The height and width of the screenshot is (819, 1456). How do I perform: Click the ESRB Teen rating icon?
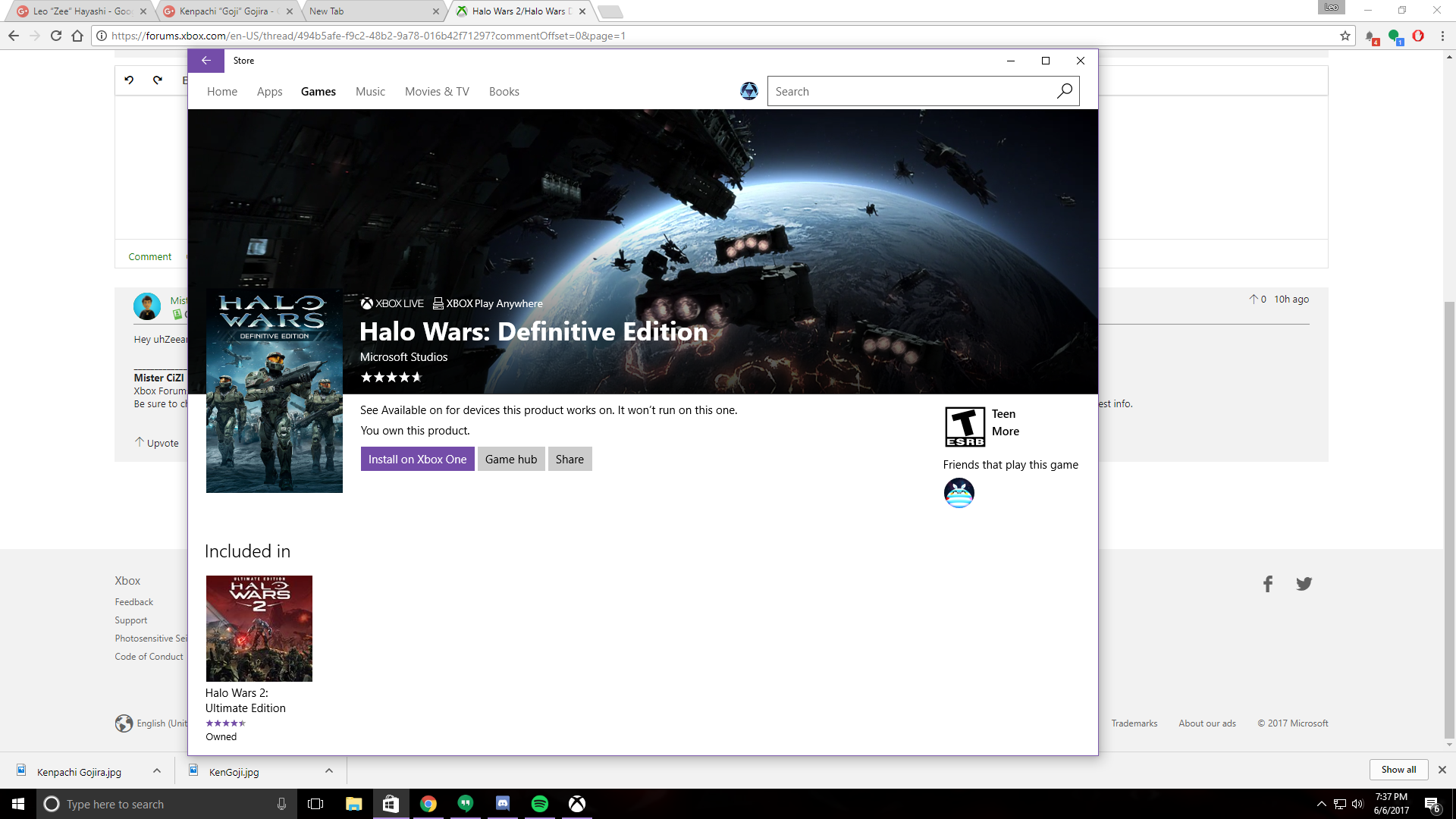(963, 423)
